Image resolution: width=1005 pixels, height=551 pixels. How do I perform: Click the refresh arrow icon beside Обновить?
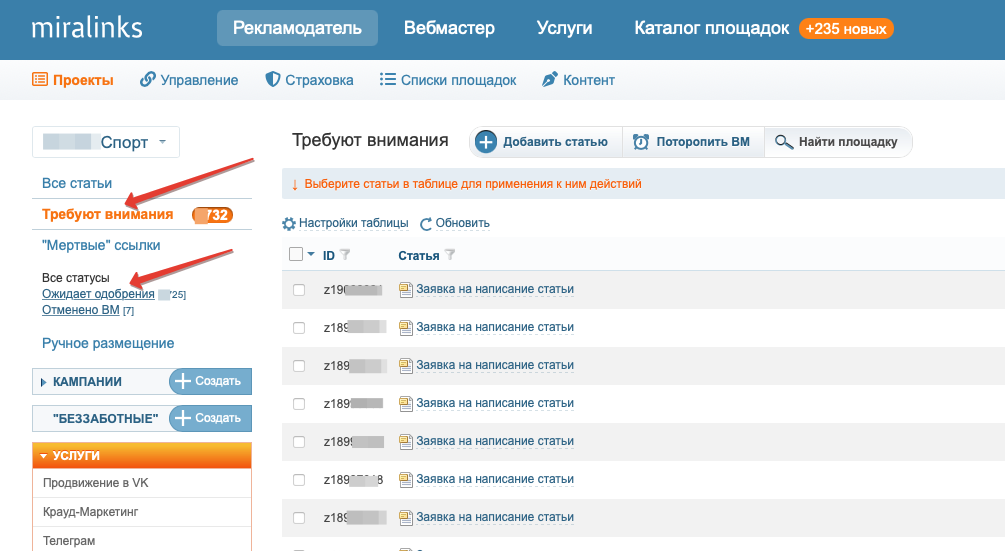coord(426,224)
